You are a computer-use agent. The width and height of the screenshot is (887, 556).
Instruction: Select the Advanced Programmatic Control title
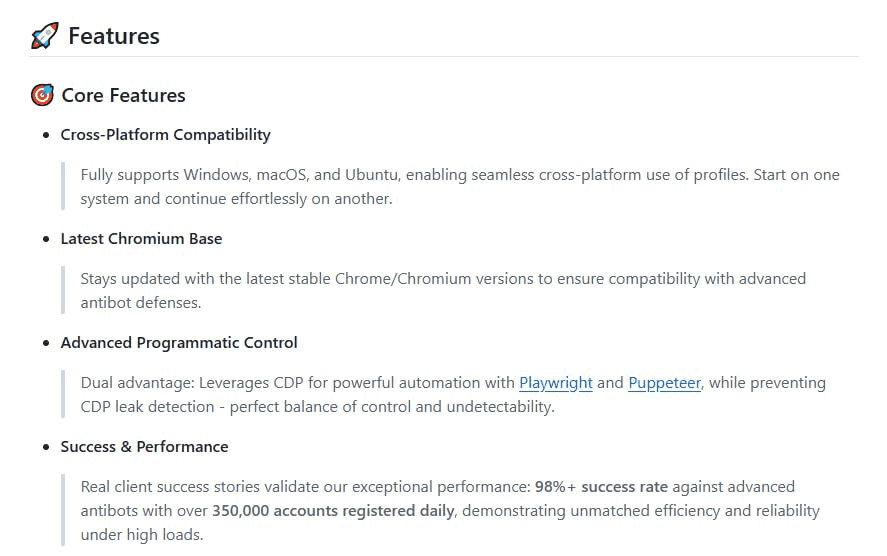[x=179, y=343]
